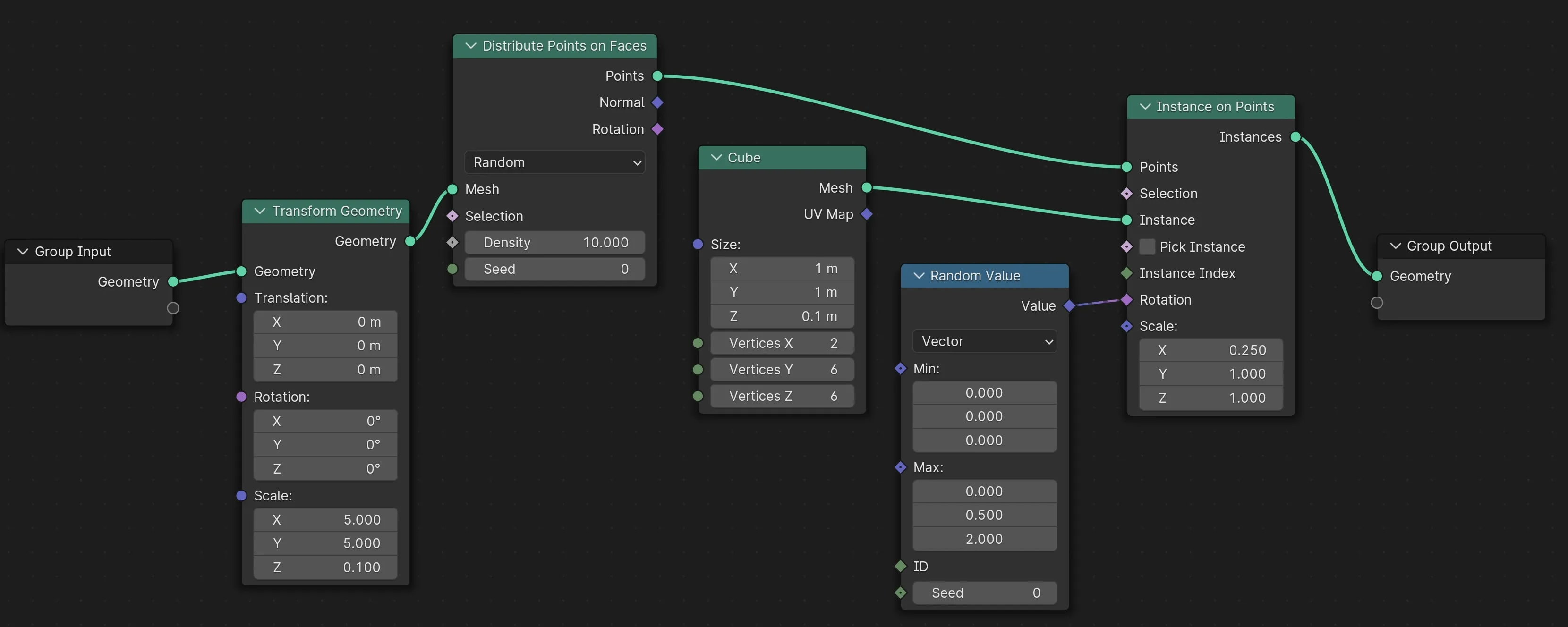The width and height of the screenshot is (1568, 627).
Task: Click the Random Value ID input socket
Action: coord(900,566)
